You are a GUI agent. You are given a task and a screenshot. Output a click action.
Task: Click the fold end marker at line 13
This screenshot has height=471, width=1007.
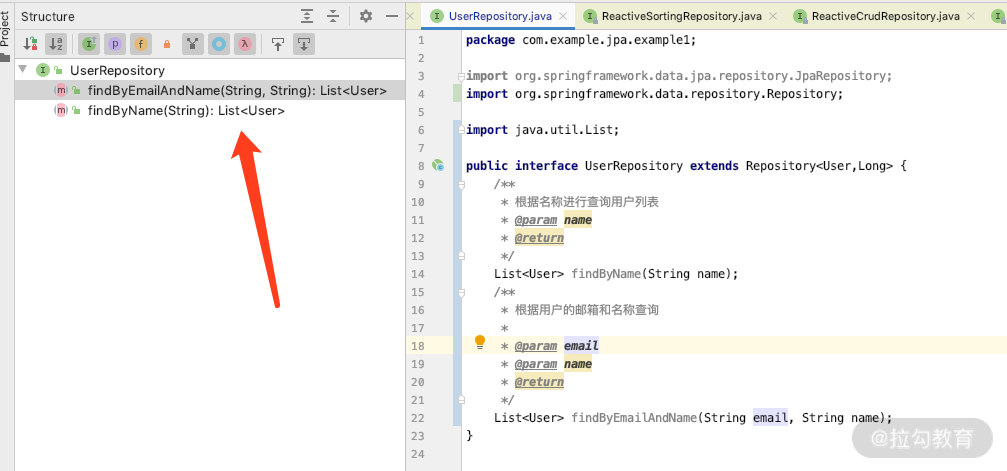point(461,256)
